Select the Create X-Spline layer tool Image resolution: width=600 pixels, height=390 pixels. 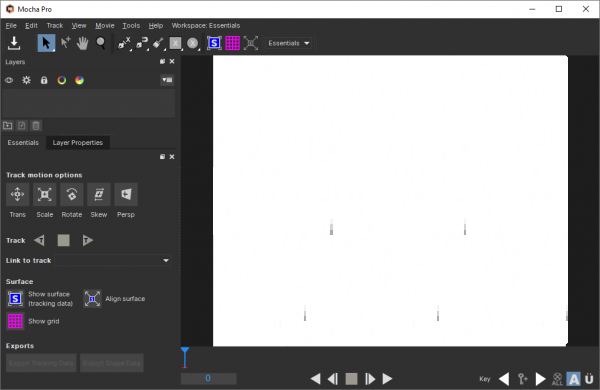pyautogui.click(x=124, y=43)
